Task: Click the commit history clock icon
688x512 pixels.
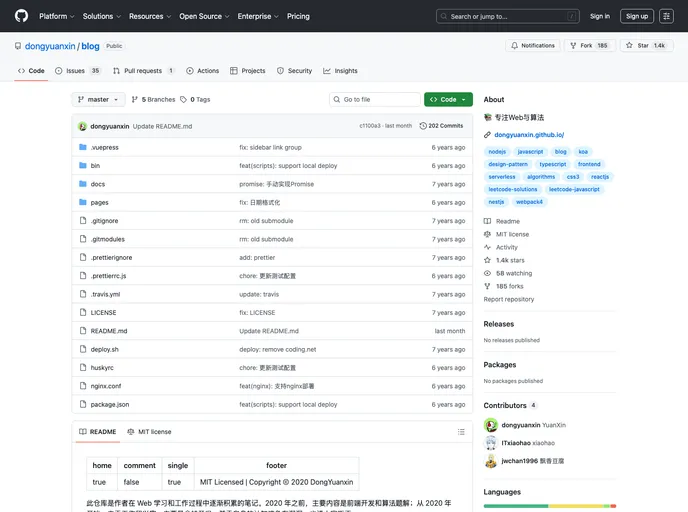Action: click(x=423, y=126)
